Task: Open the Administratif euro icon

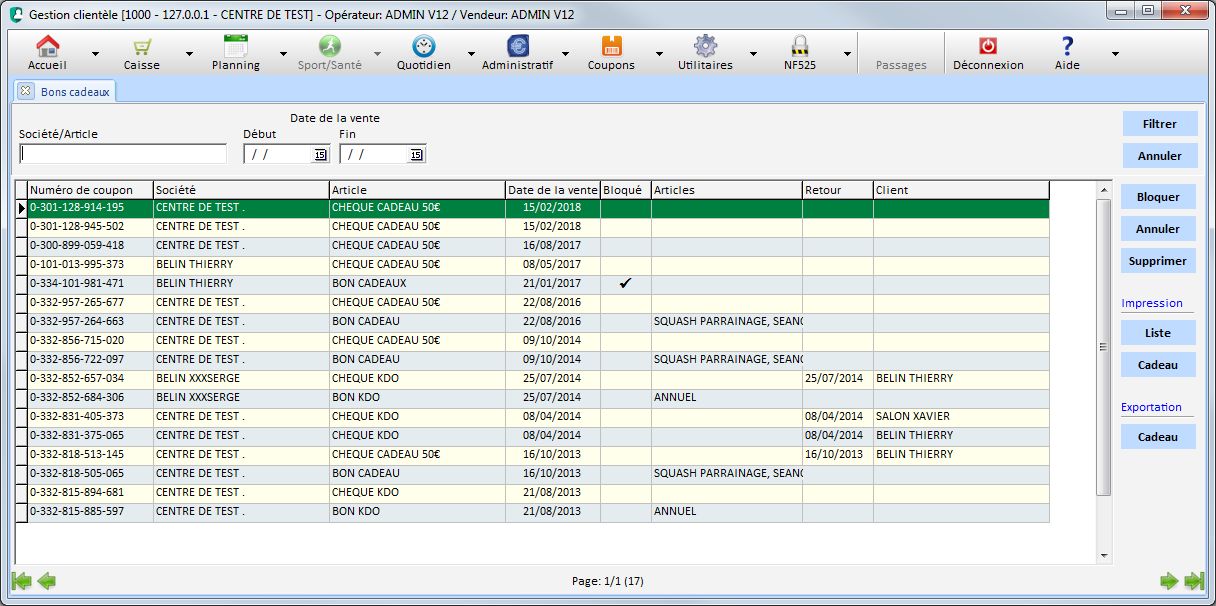Action: (x=517, y=46)
